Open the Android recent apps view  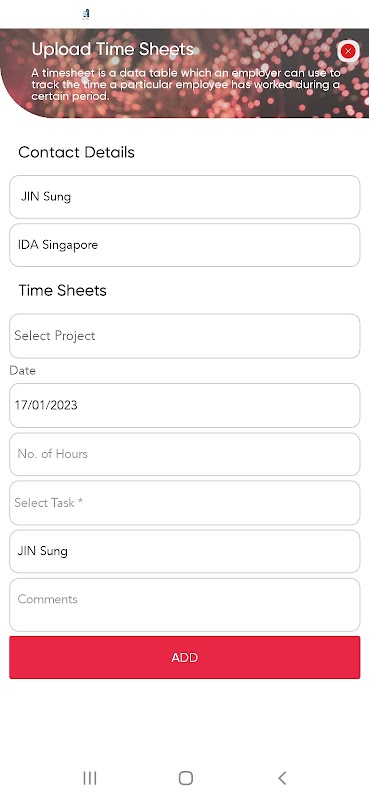point(90,778)
